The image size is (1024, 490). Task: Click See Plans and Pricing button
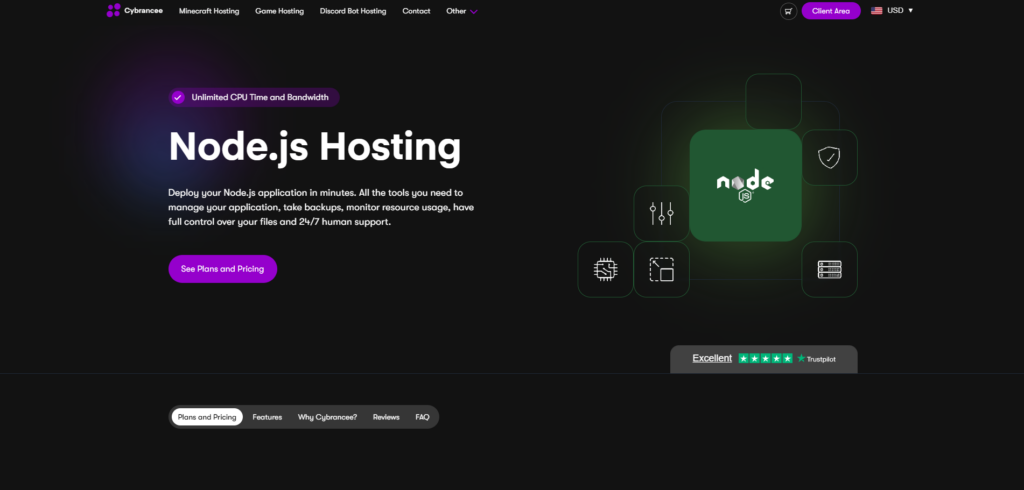pos(223,269)
